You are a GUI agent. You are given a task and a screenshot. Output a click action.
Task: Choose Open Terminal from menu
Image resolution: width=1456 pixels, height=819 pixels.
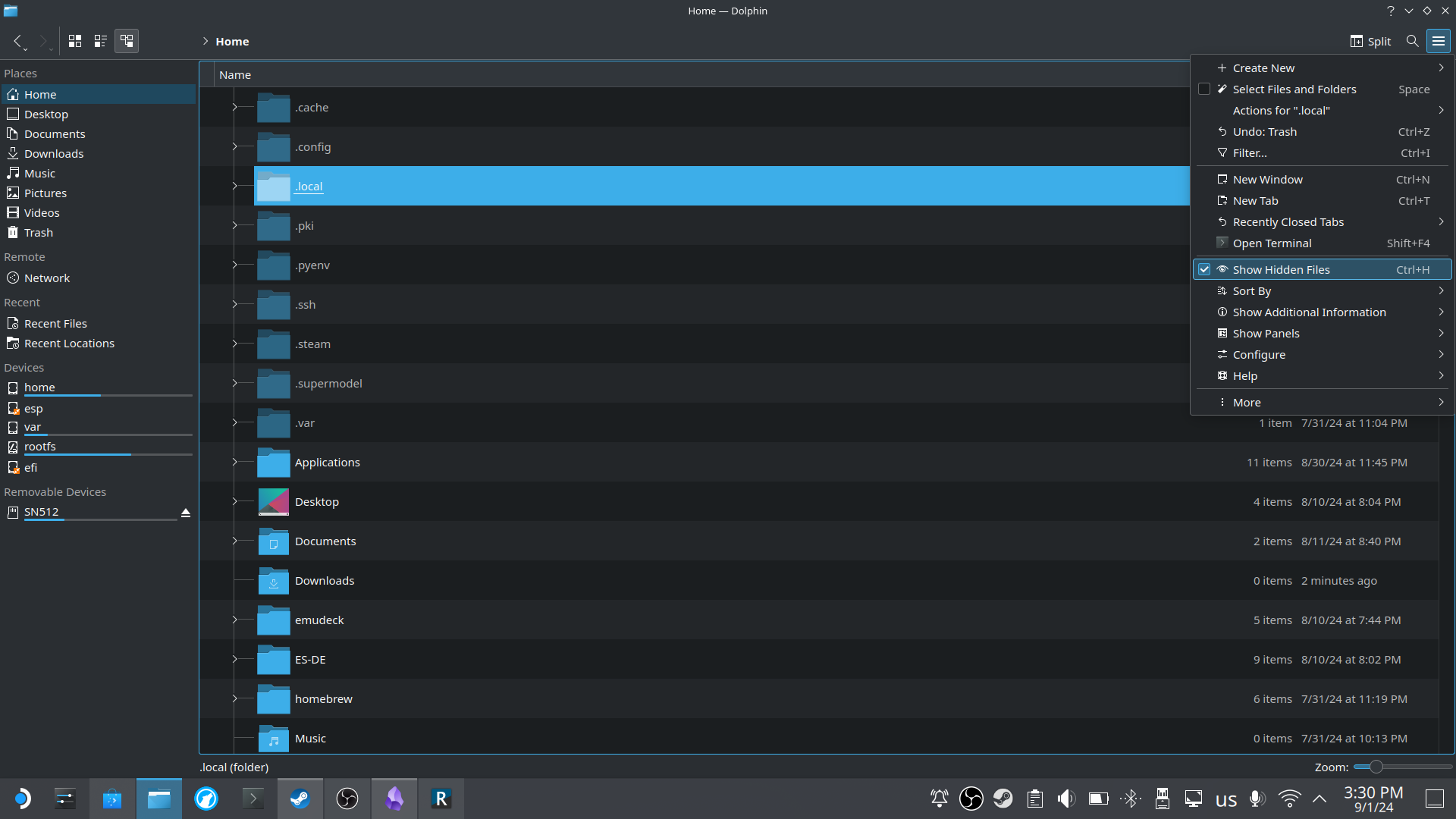click(1323, 243)
